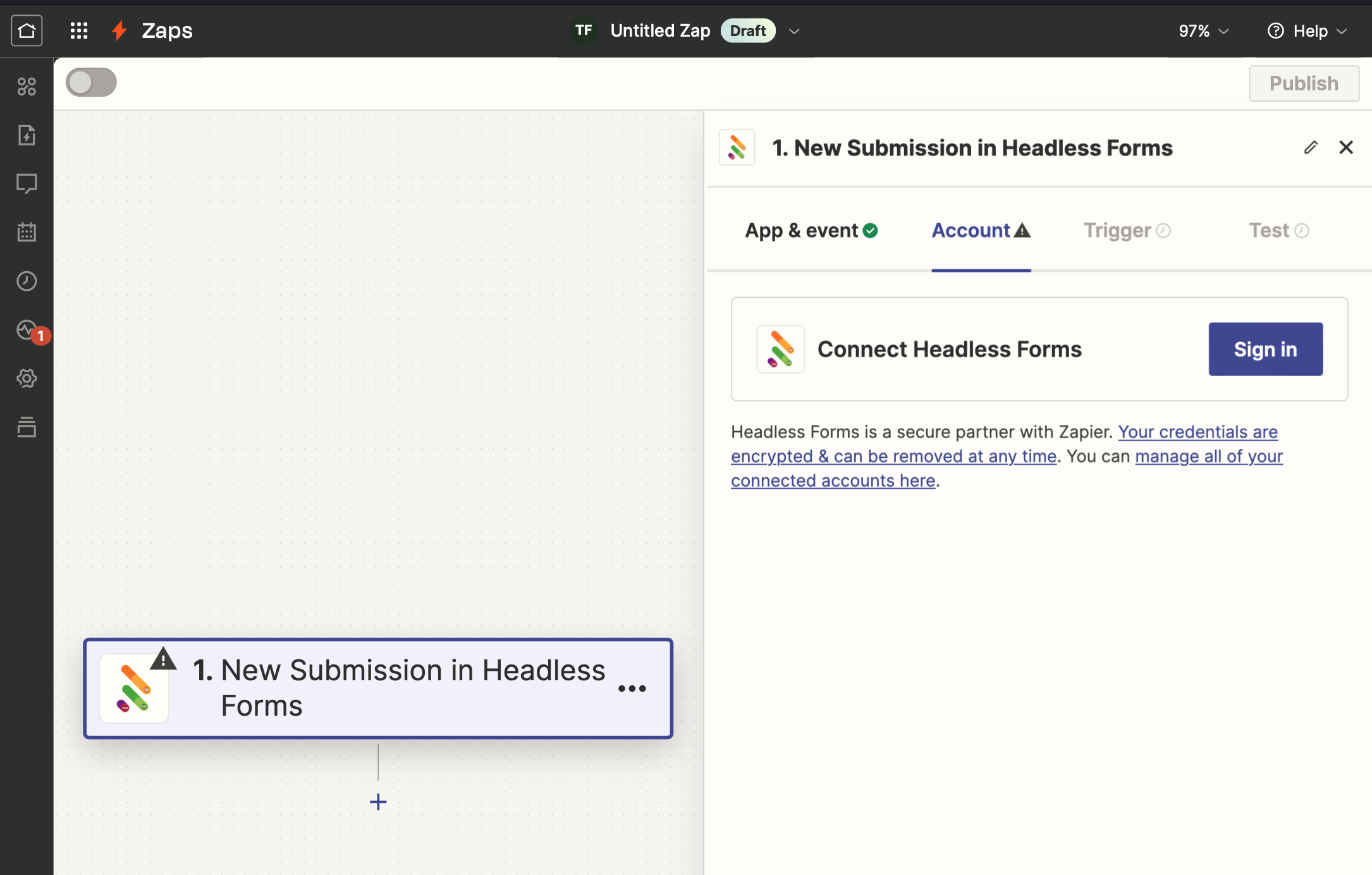
Task: Click the settings gear icon in sidebar
Action: click(27, 378)
